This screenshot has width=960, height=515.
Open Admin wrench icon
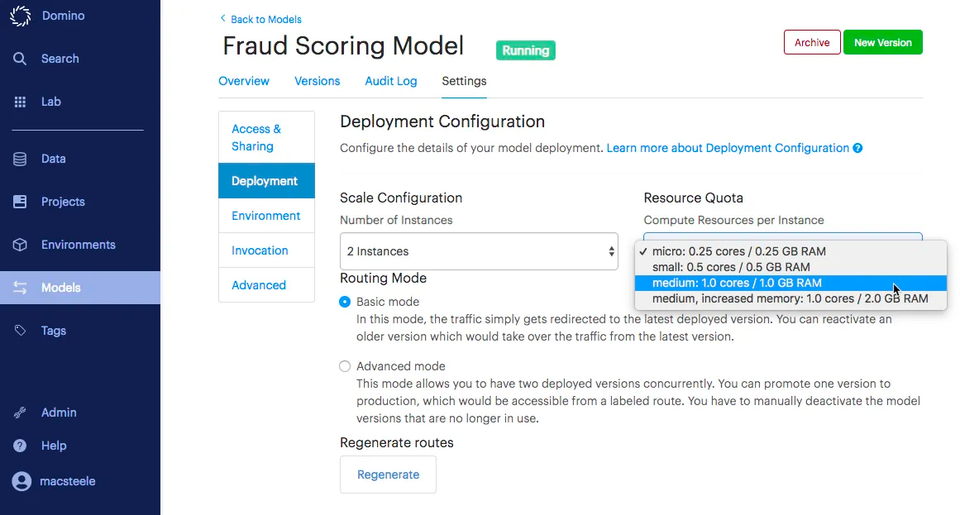tap(20, 413)
